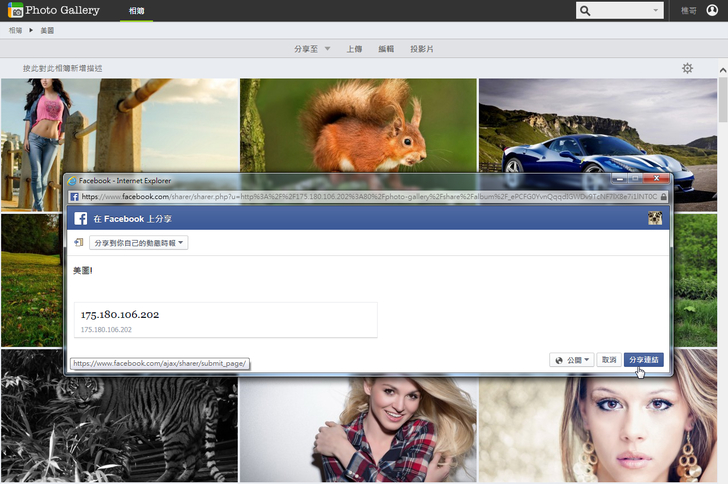Expand the search options dropdown arrow
The image size is (728, 484).
(655, 10)
